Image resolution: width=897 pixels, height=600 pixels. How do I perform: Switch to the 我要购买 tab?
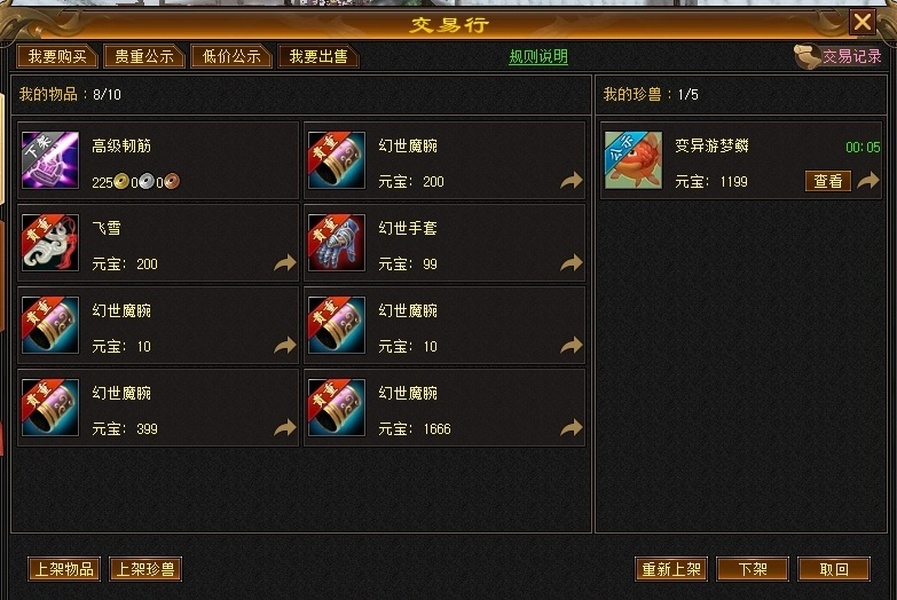tap(57, 56)
